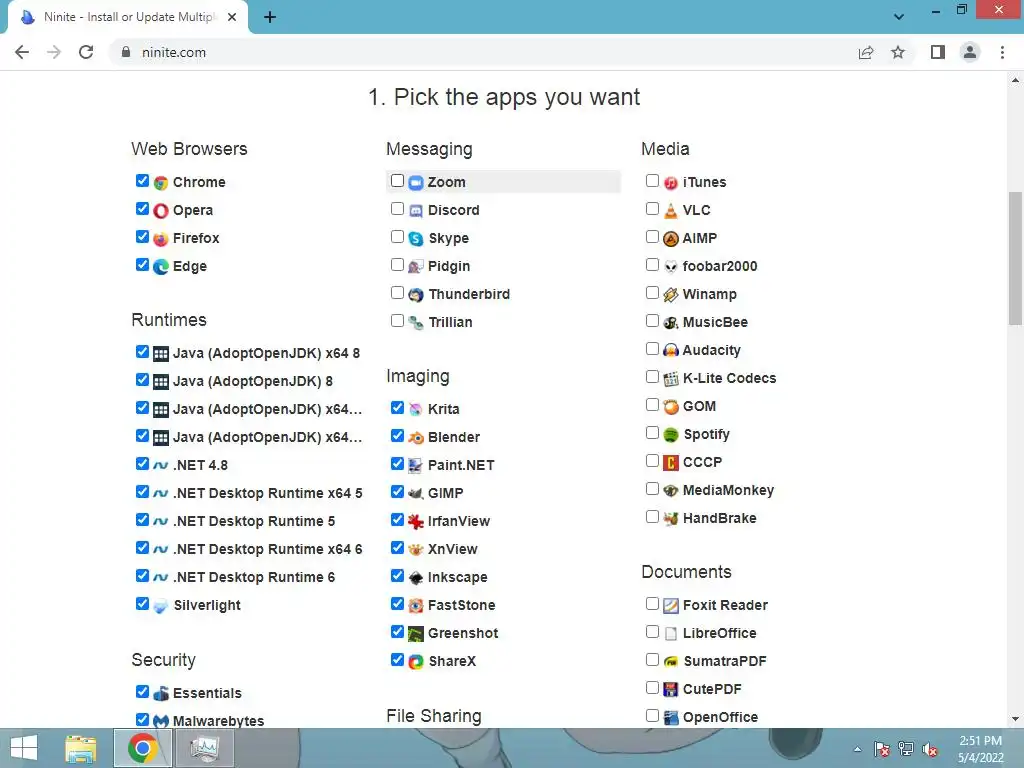Open the Windows Start menu
The width and height of the screenshot is (1024, 768).
[x=24, y=748]
